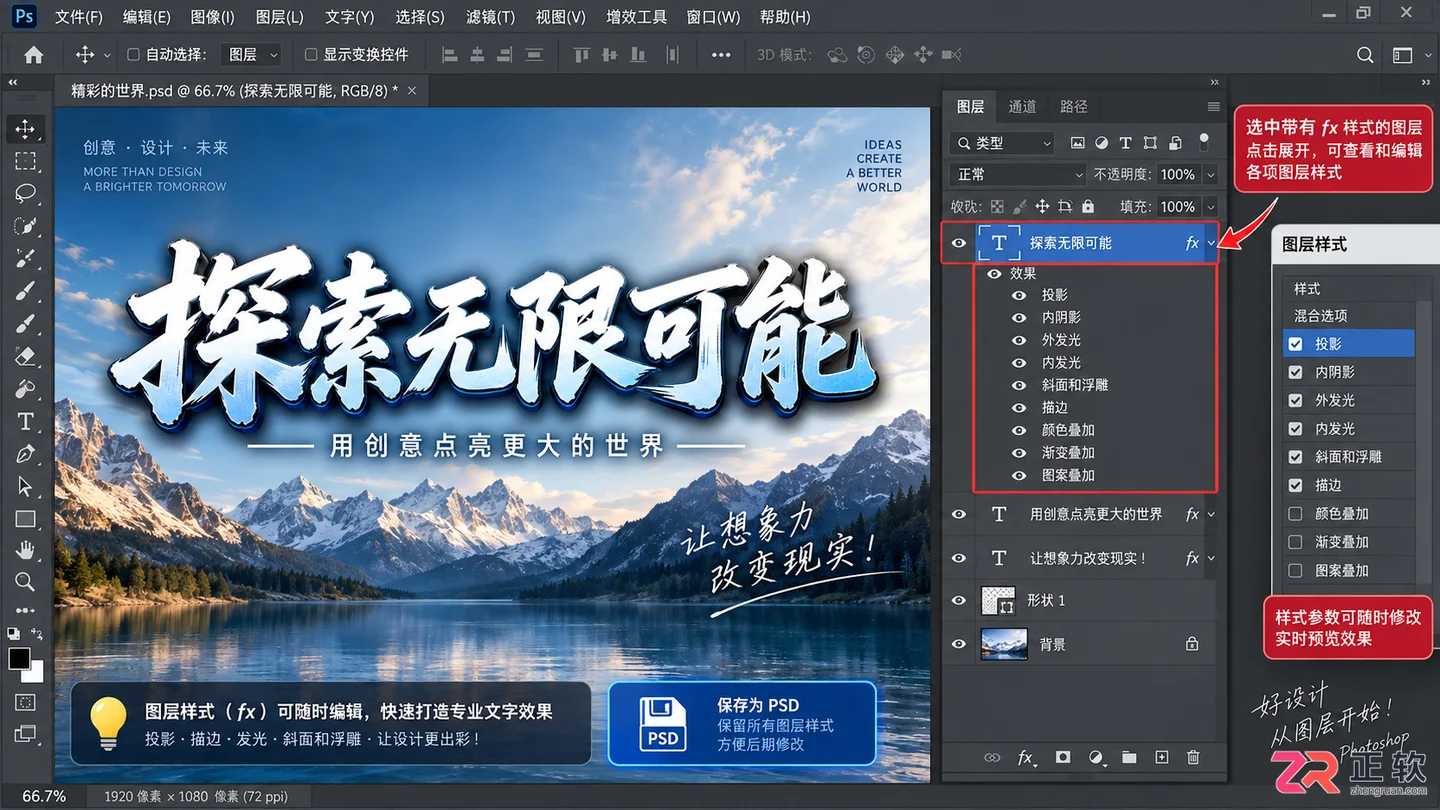Select the Move tool in the toolbar
1440x810 pixels.
coord(25,129)
